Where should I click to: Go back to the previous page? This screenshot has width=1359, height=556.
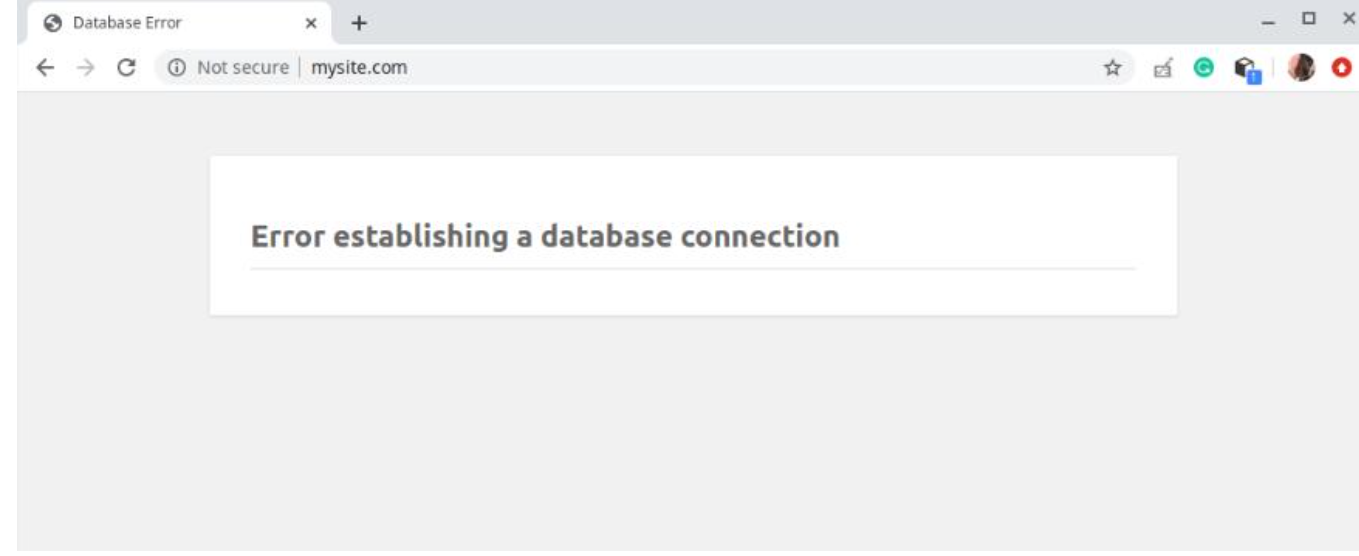point(44,68)
